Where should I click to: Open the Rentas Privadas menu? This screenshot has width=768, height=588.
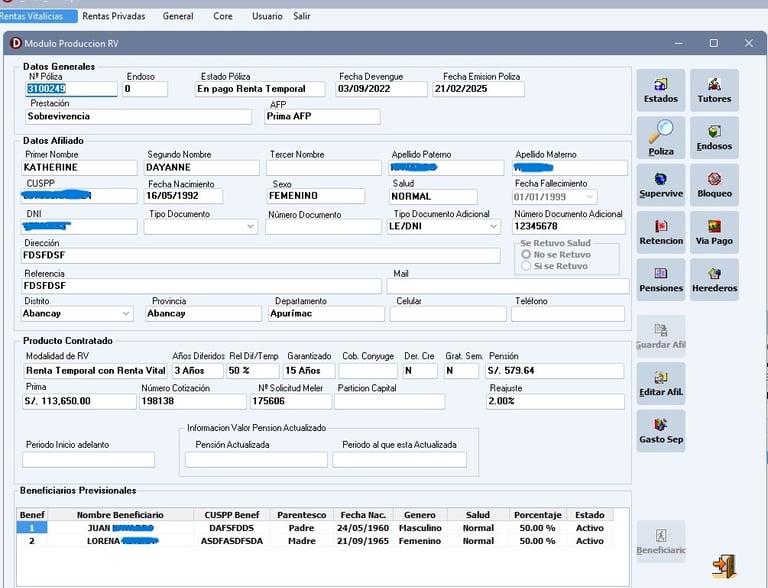(x=114, y=16)
